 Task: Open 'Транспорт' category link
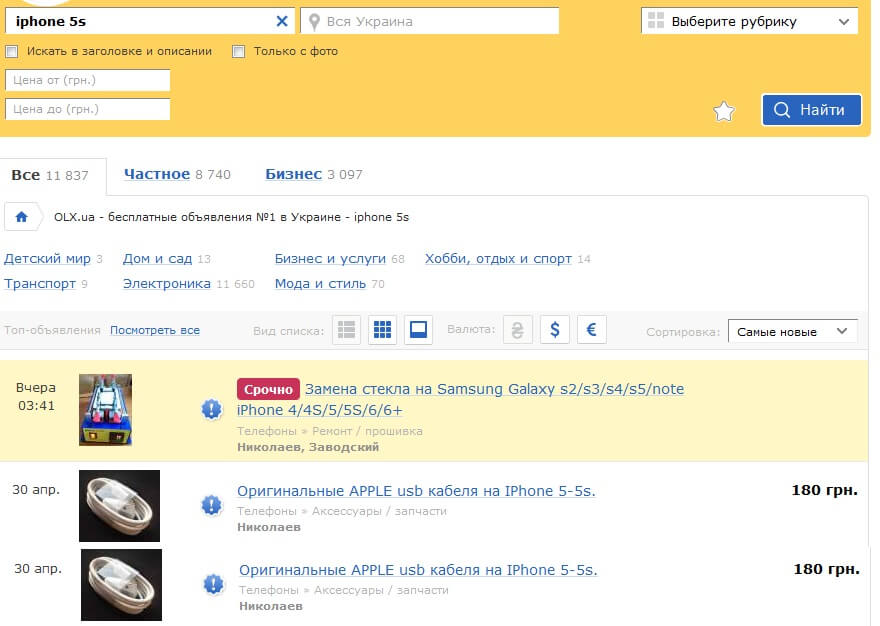pos(40,284)
